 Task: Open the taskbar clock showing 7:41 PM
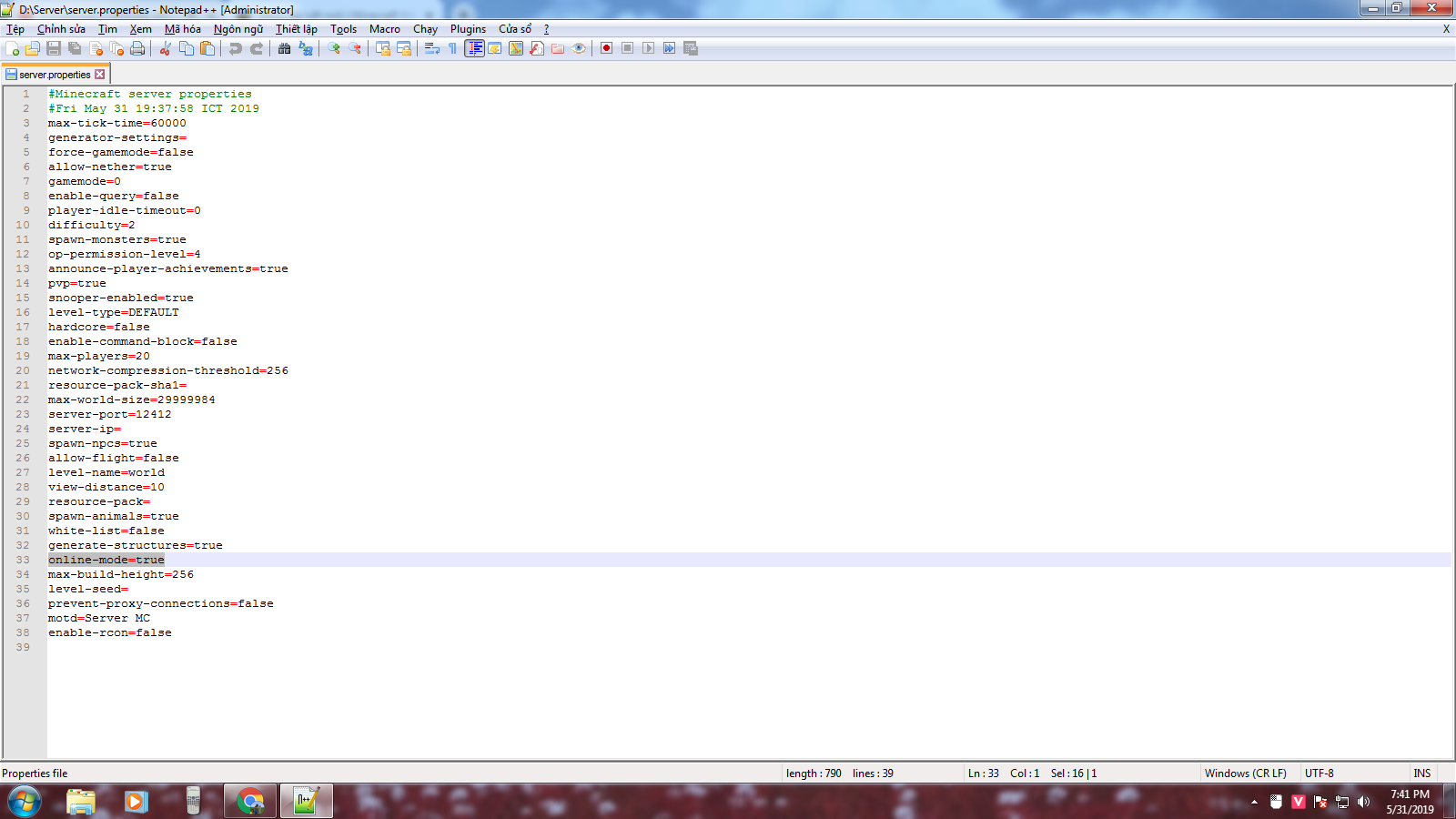click(x=1410, y=802)
